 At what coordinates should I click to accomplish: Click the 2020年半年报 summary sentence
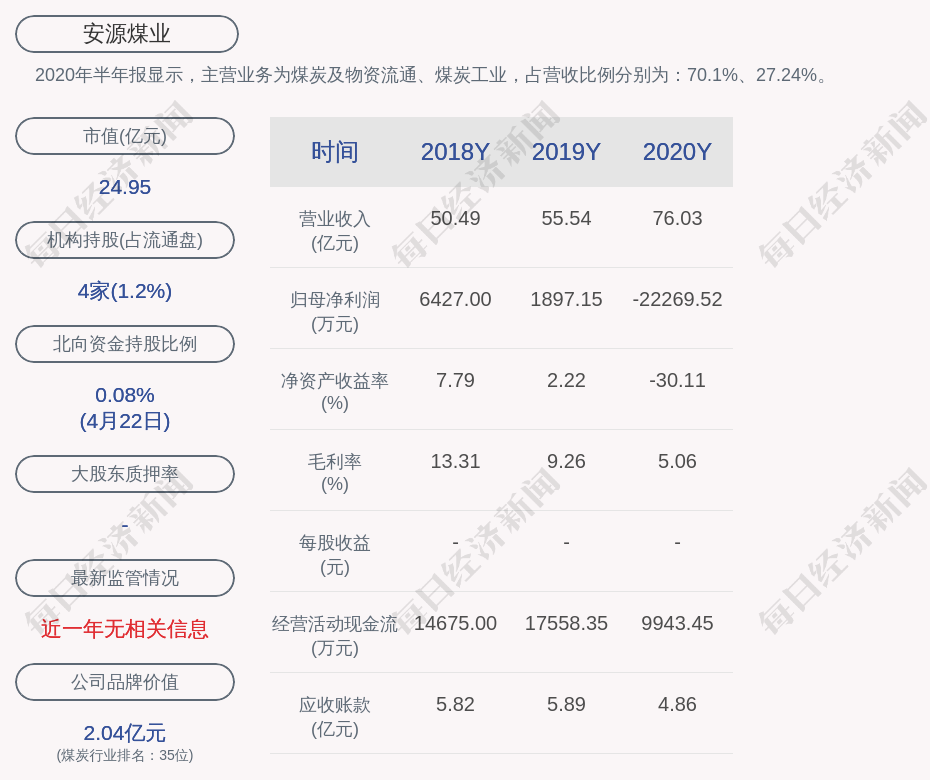coord(432,75)
